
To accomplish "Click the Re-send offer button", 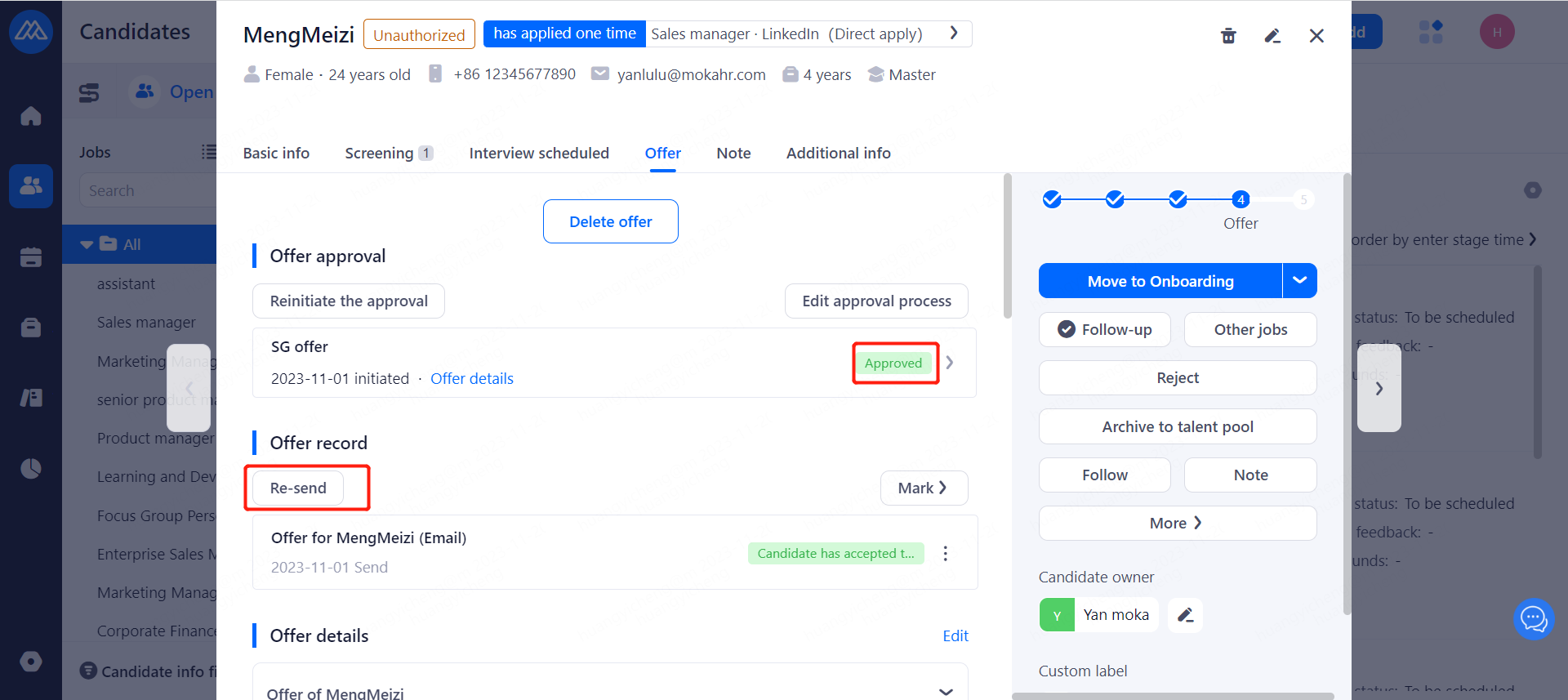I will point(298,488).
